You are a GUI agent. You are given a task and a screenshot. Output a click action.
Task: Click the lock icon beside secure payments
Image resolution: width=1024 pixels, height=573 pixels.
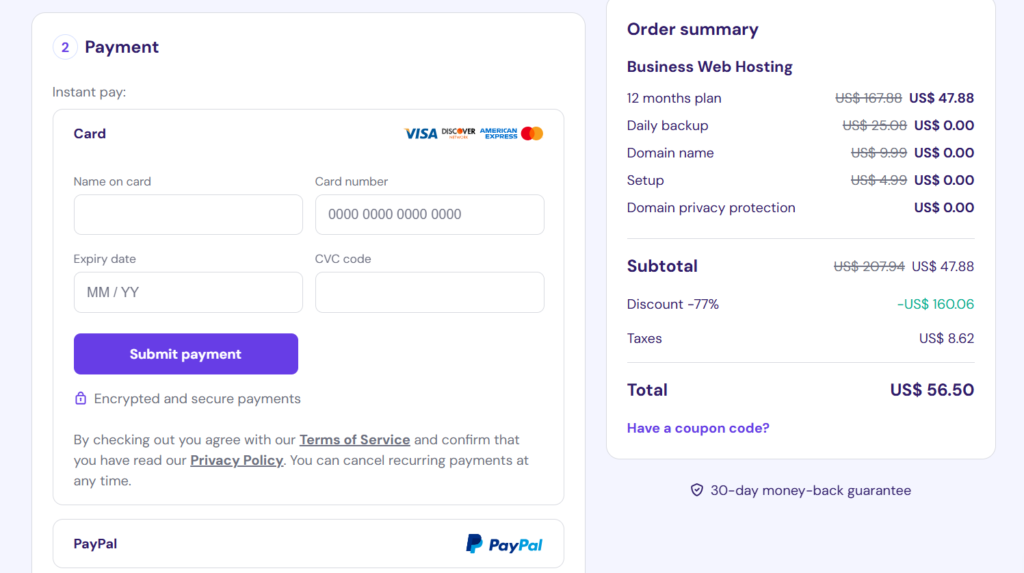[x=81, y=398]
